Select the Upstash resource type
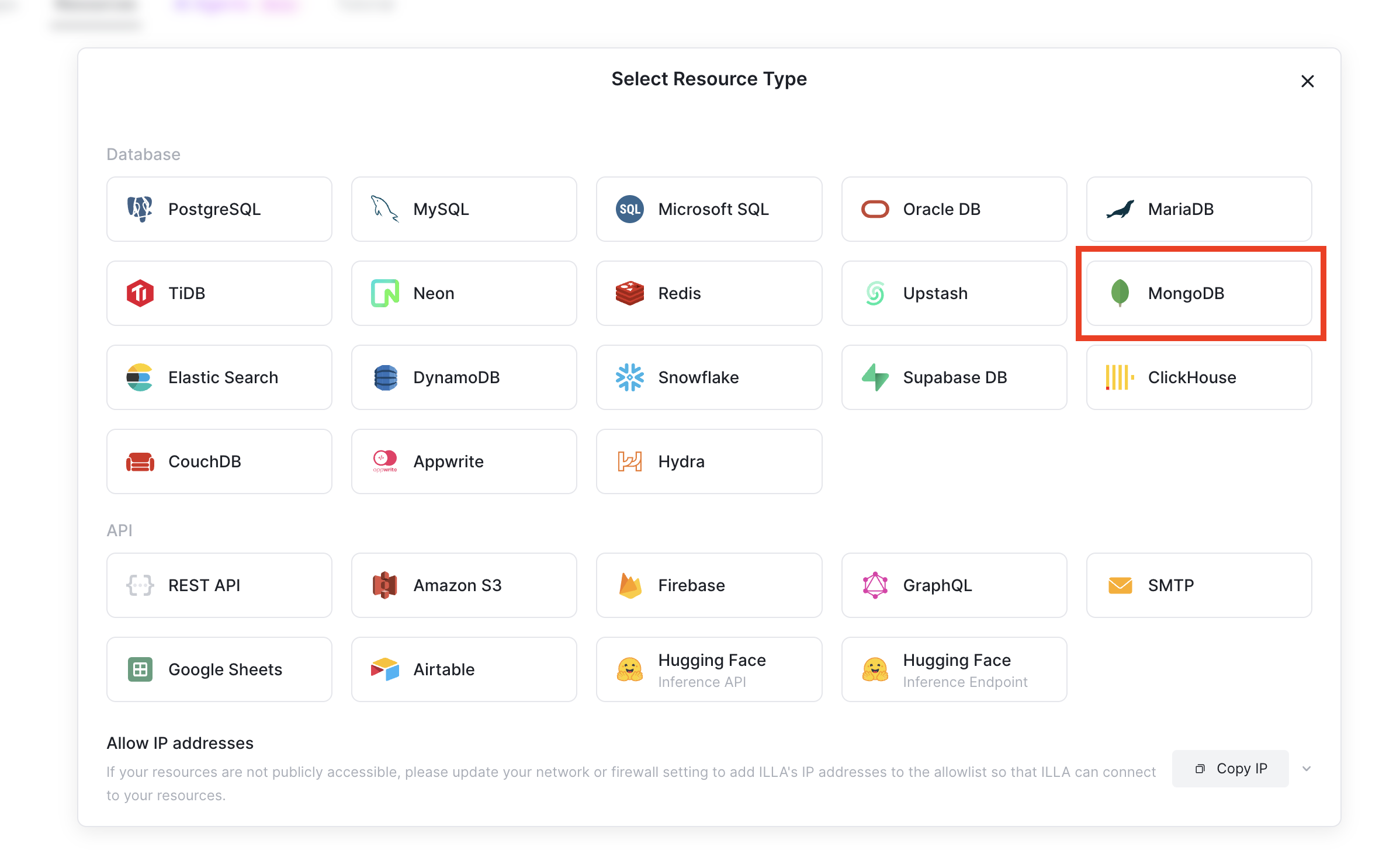 point(953,293)
